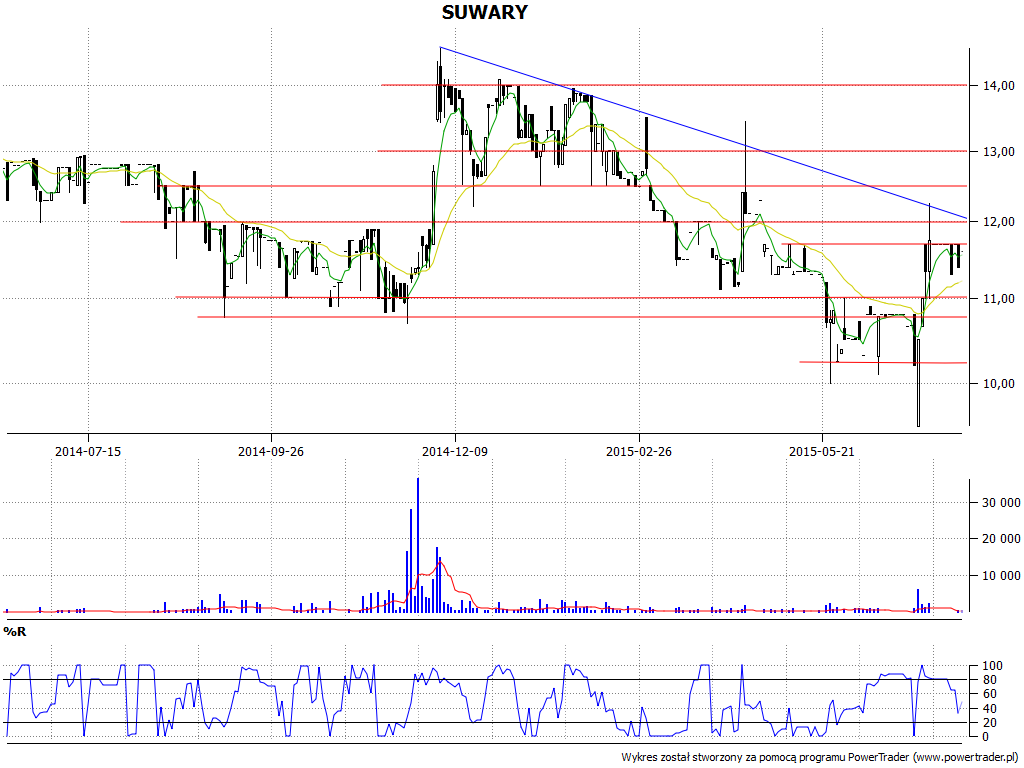Click the 60 level on %R axis
The height and width of the screenshot is (768, 1024).
click(x=990, y=694)
